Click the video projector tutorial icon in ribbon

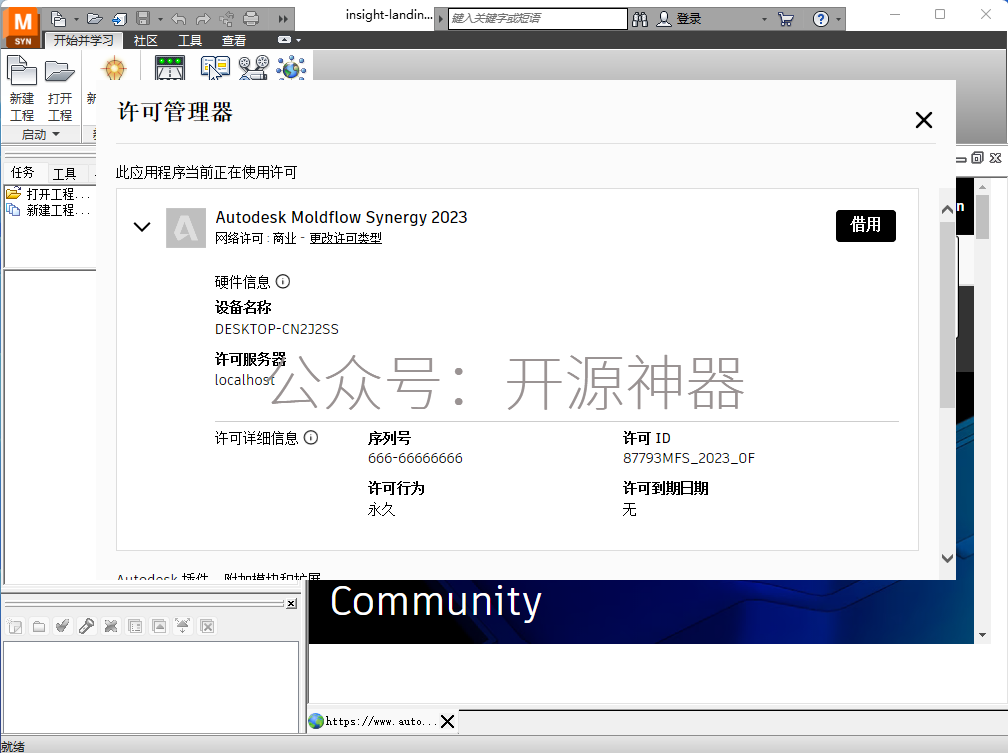click(x=253, y=68)
